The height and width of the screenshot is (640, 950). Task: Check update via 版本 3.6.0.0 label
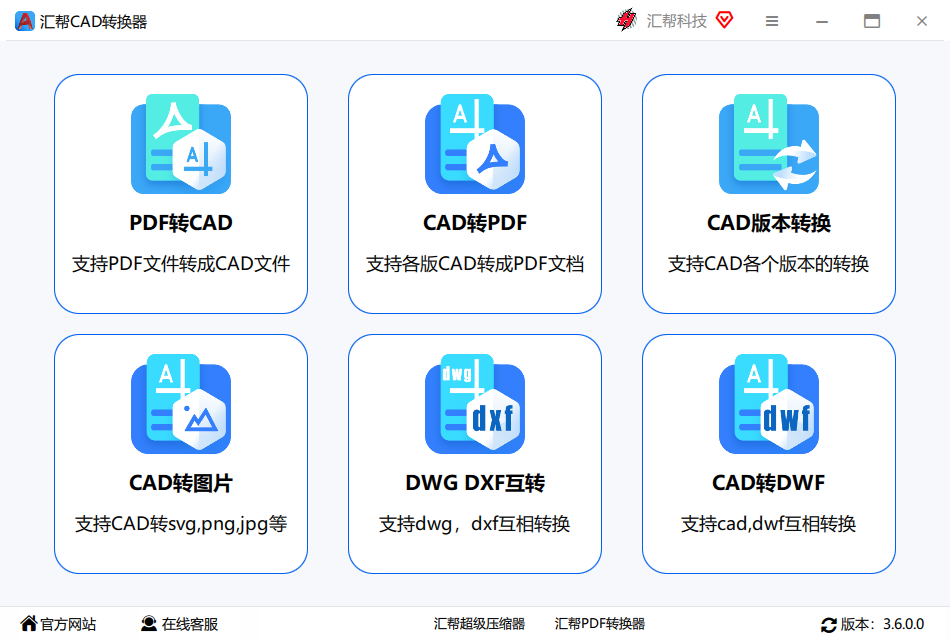coord(885,625)
